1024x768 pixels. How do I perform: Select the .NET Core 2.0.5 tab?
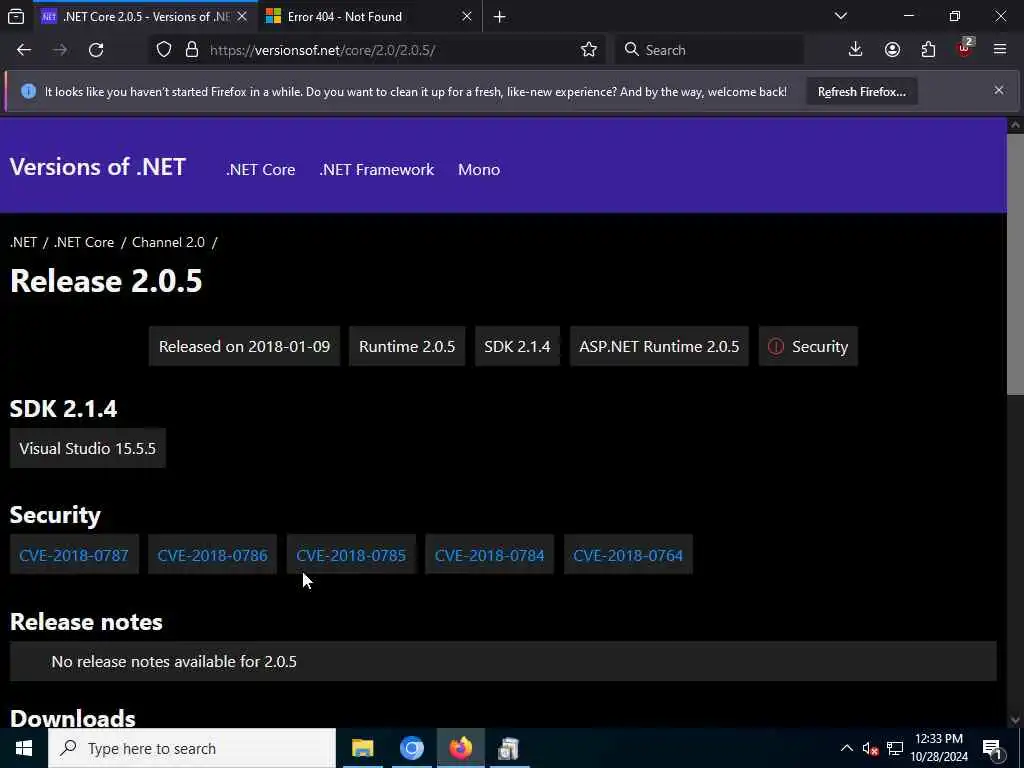pos(145,16)
